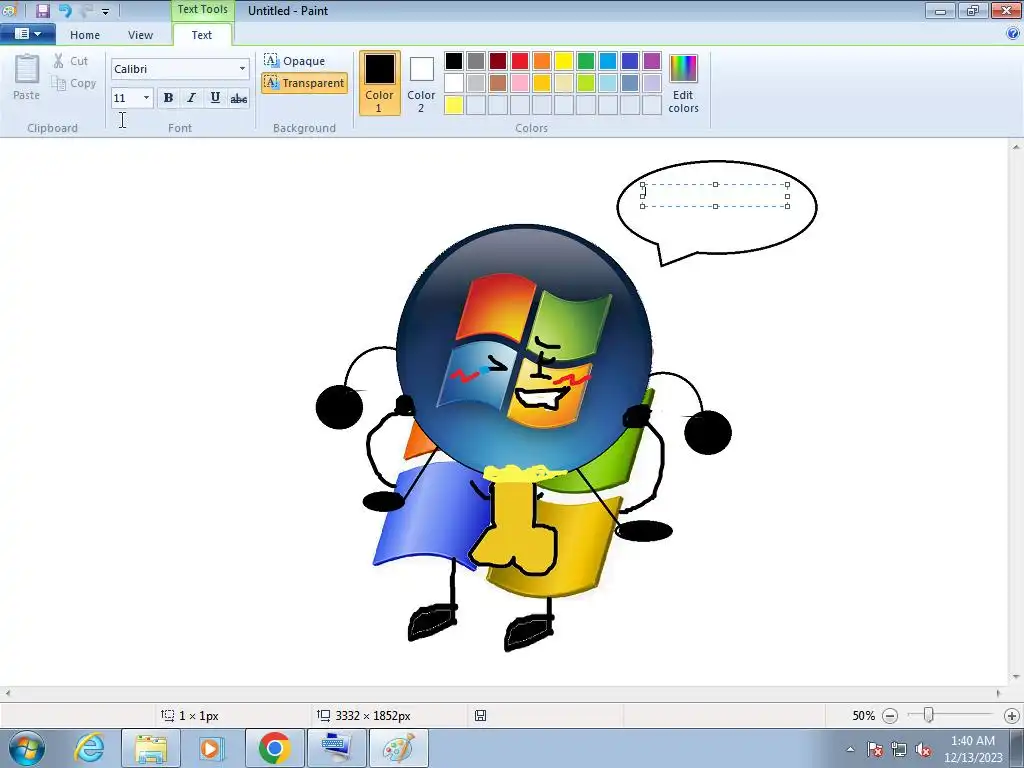
Task: Select Color 1 foreground box
Action: 379,83
